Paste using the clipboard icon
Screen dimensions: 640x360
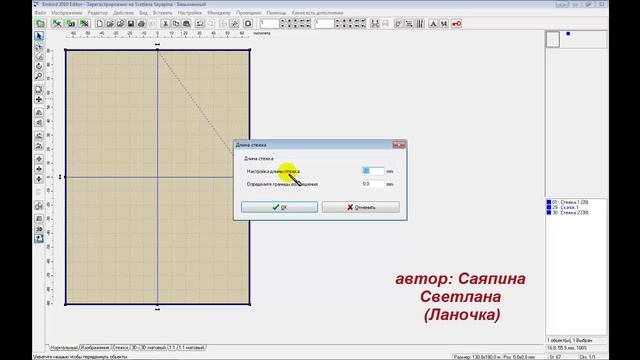pos(187,24)
